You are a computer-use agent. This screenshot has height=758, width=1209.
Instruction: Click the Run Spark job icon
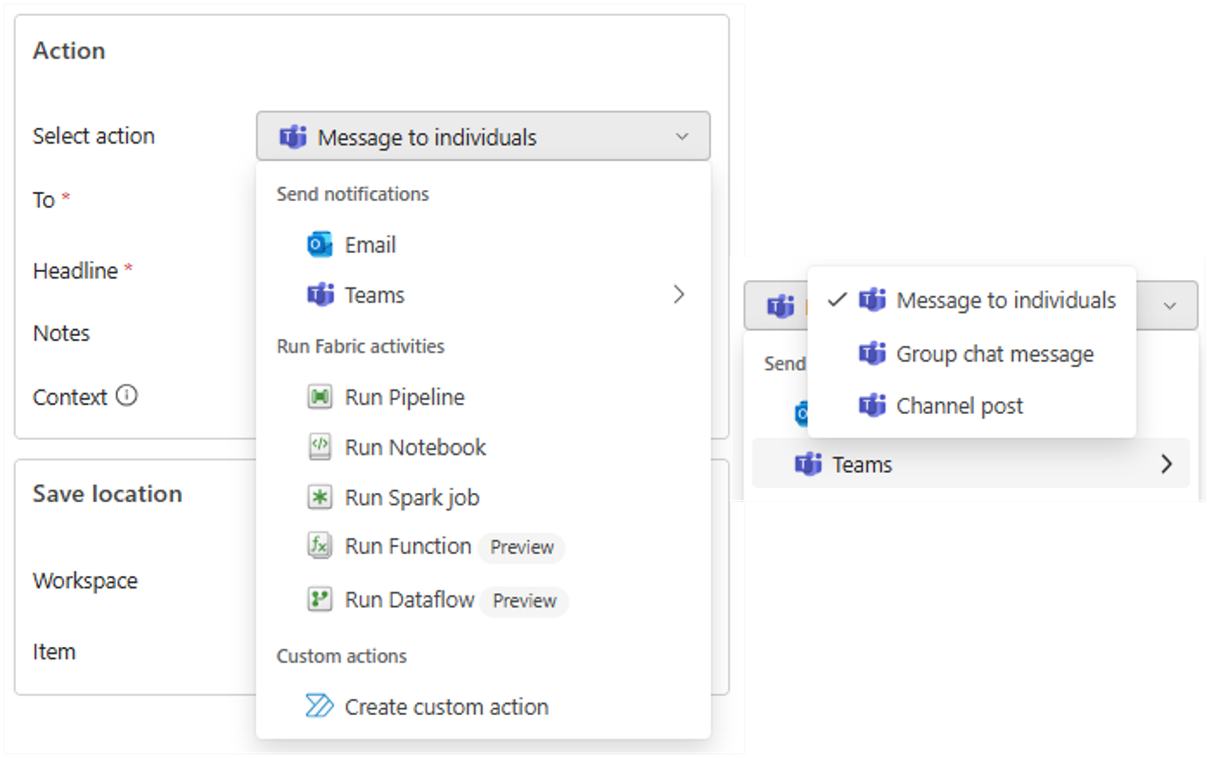click(319, 497)
